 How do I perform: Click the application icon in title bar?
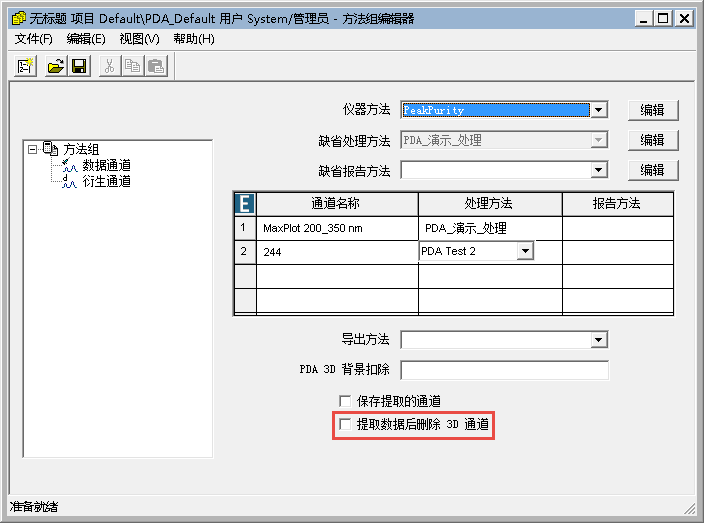click(19, 18)
